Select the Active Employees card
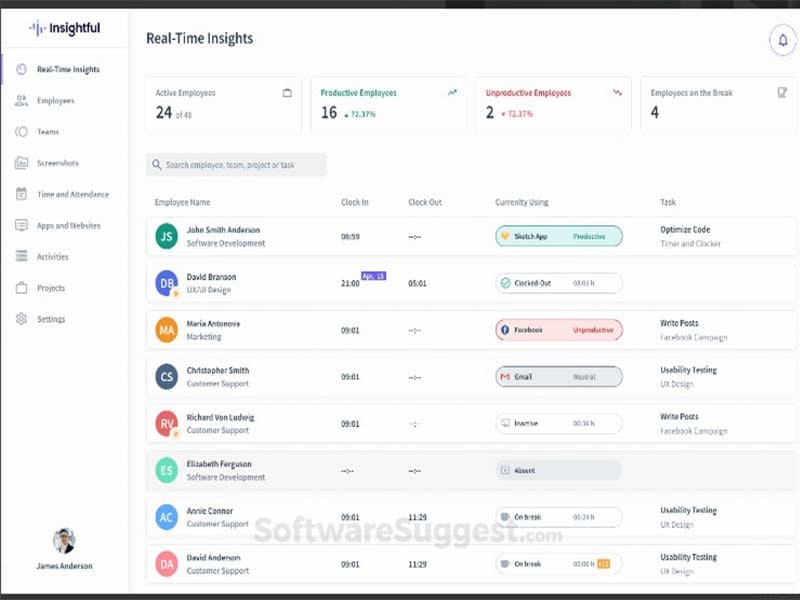 [223, 105]
